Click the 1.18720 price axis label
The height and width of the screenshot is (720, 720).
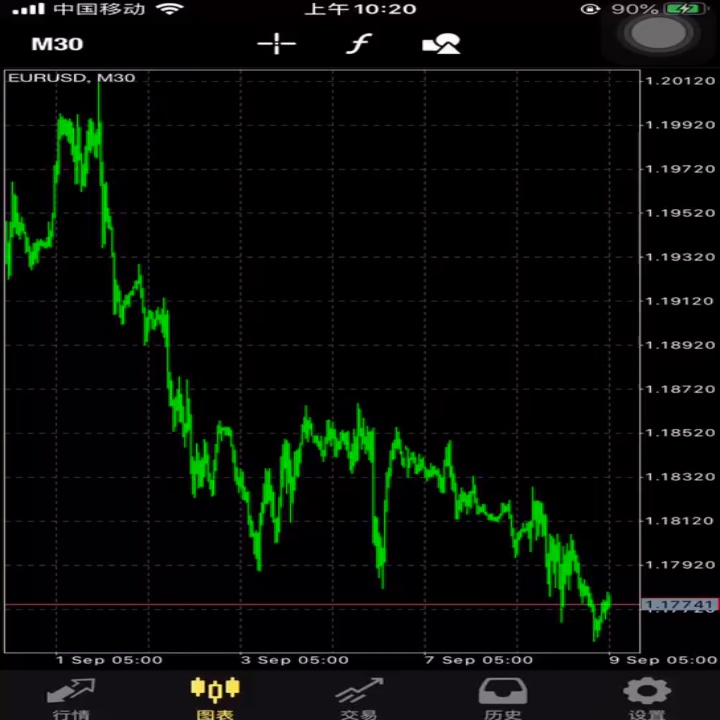tap(681, 389)
